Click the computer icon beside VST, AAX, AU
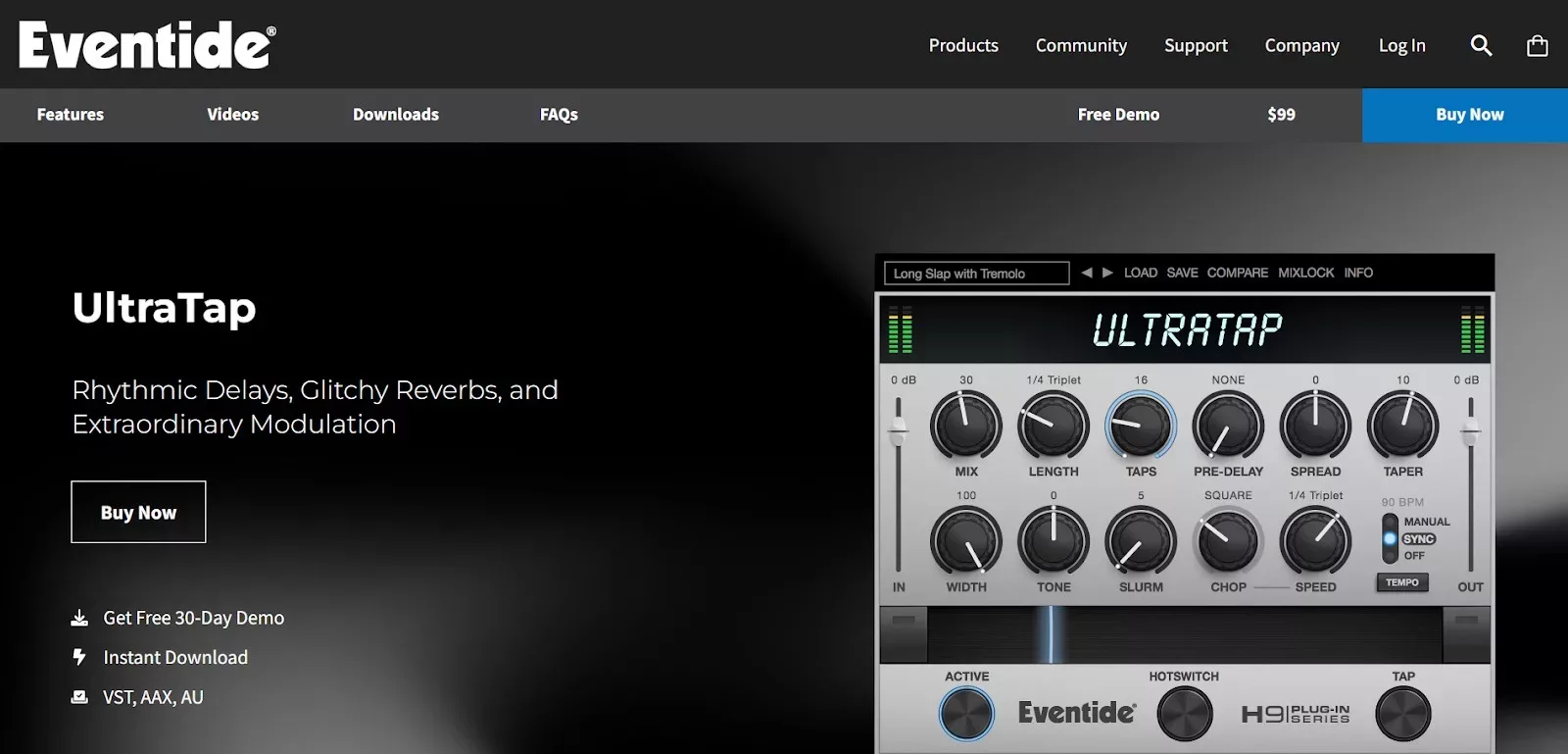 coord(79,697)
